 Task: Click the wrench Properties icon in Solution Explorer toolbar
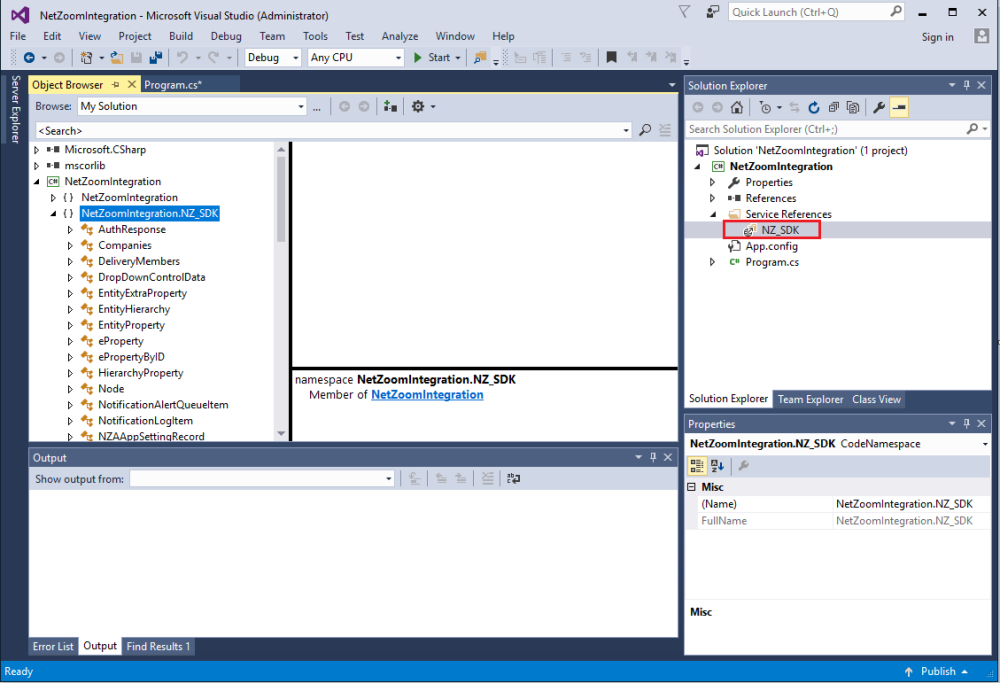coord(879,107)
